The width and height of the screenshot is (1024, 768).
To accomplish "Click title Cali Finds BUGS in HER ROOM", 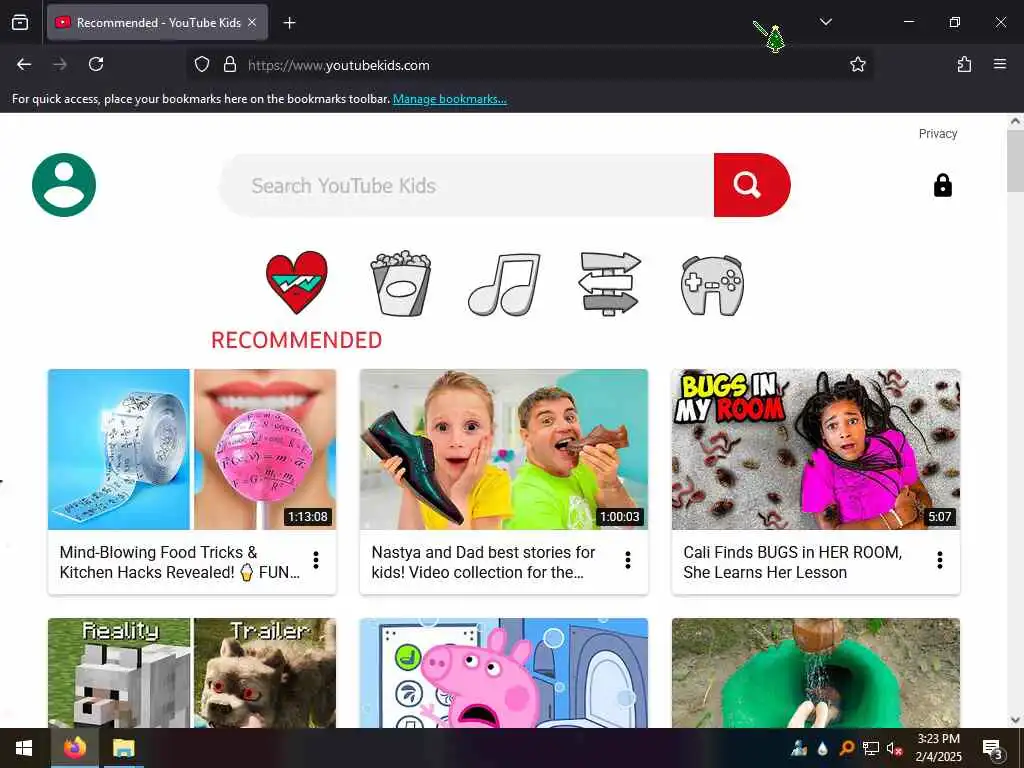I will tap(792, 562).
